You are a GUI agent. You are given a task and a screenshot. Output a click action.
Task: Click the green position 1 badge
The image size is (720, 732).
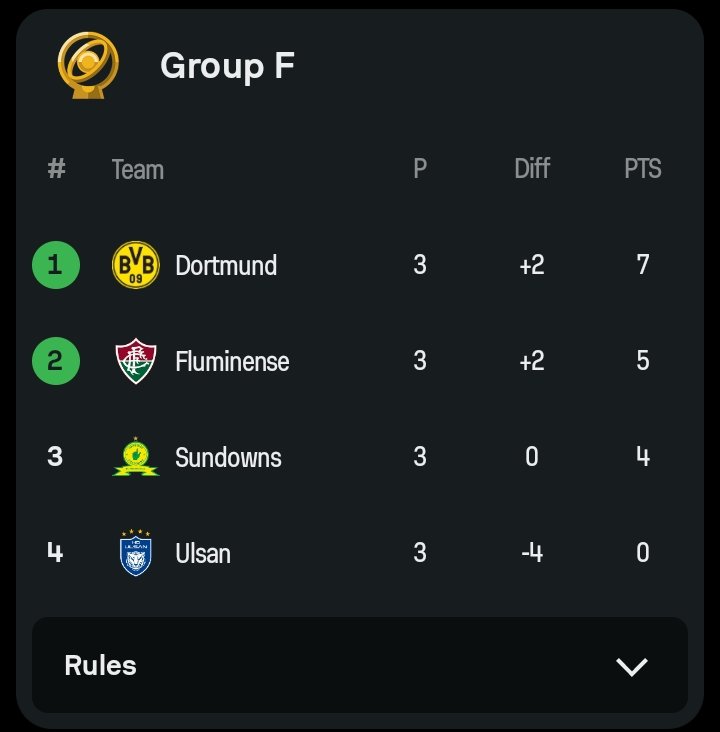point(56,265)
